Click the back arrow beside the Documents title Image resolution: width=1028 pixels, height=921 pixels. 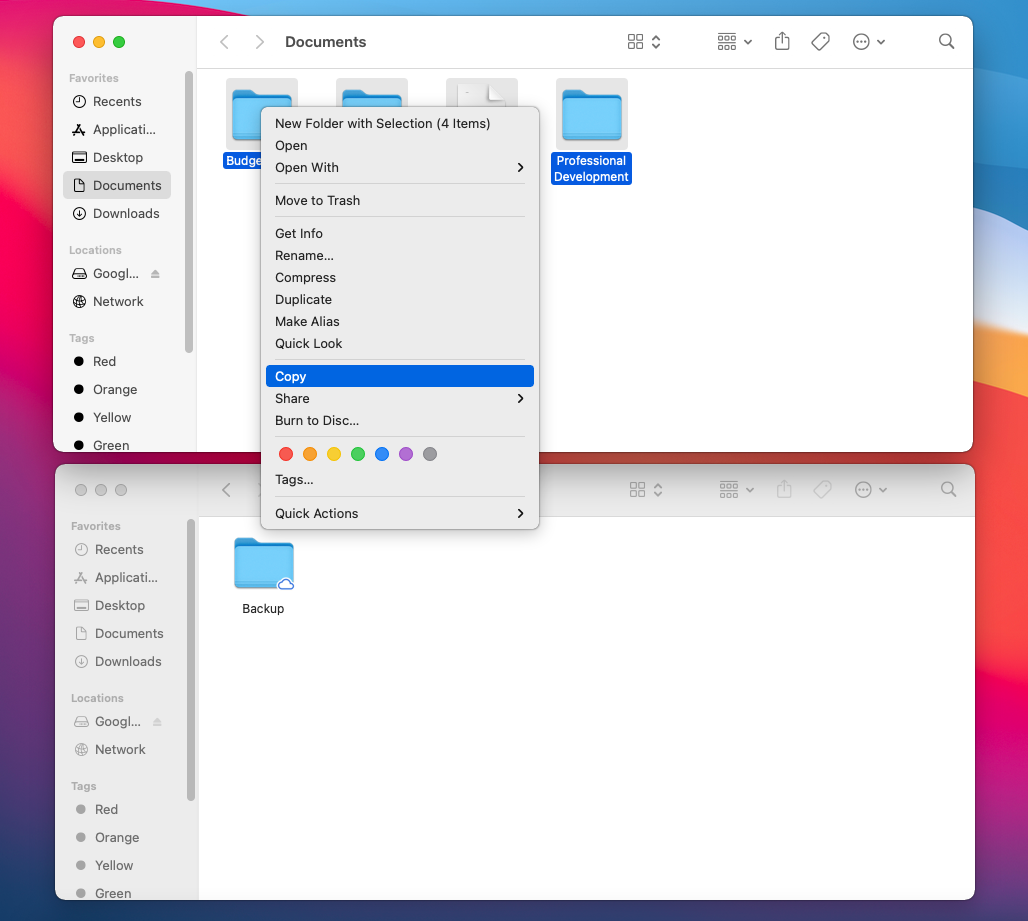225,41
